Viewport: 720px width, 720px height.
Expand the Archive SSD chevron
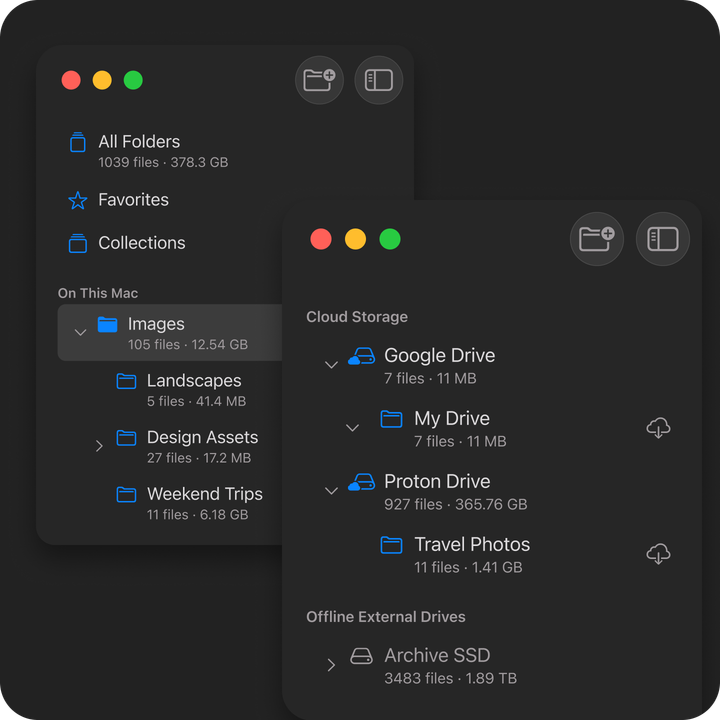pos(331,665)
